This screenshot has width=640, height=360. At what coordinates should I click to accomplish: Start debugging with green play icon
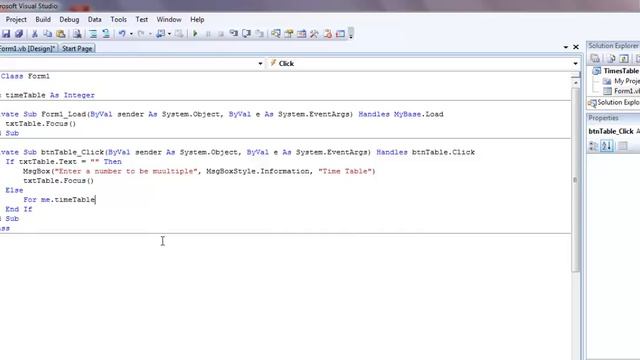pos(195,34)
